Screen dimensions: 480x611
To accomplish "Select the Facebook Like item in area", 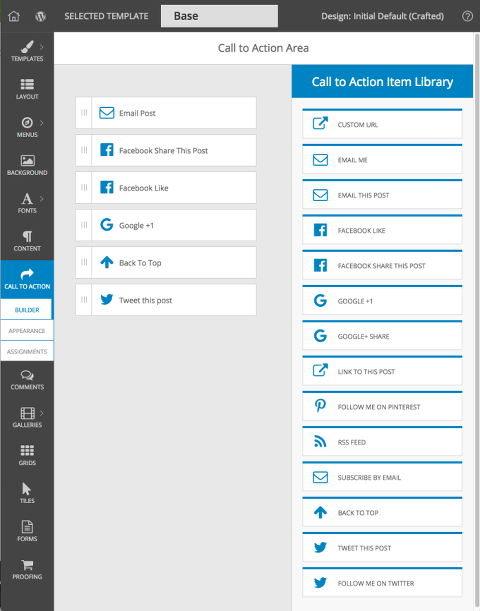I will [x=166, y=187].
